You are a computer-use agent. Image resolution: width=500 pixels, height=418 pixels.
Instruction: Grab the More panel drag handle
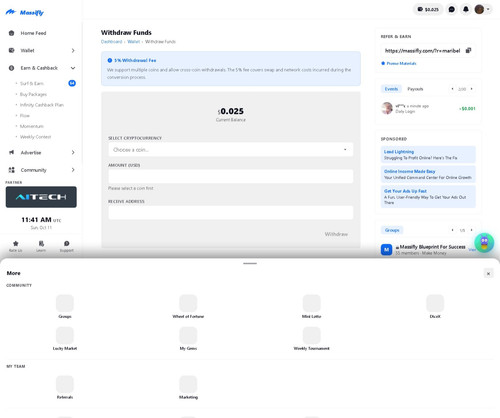pyautogui.click(x=250, y=263)
